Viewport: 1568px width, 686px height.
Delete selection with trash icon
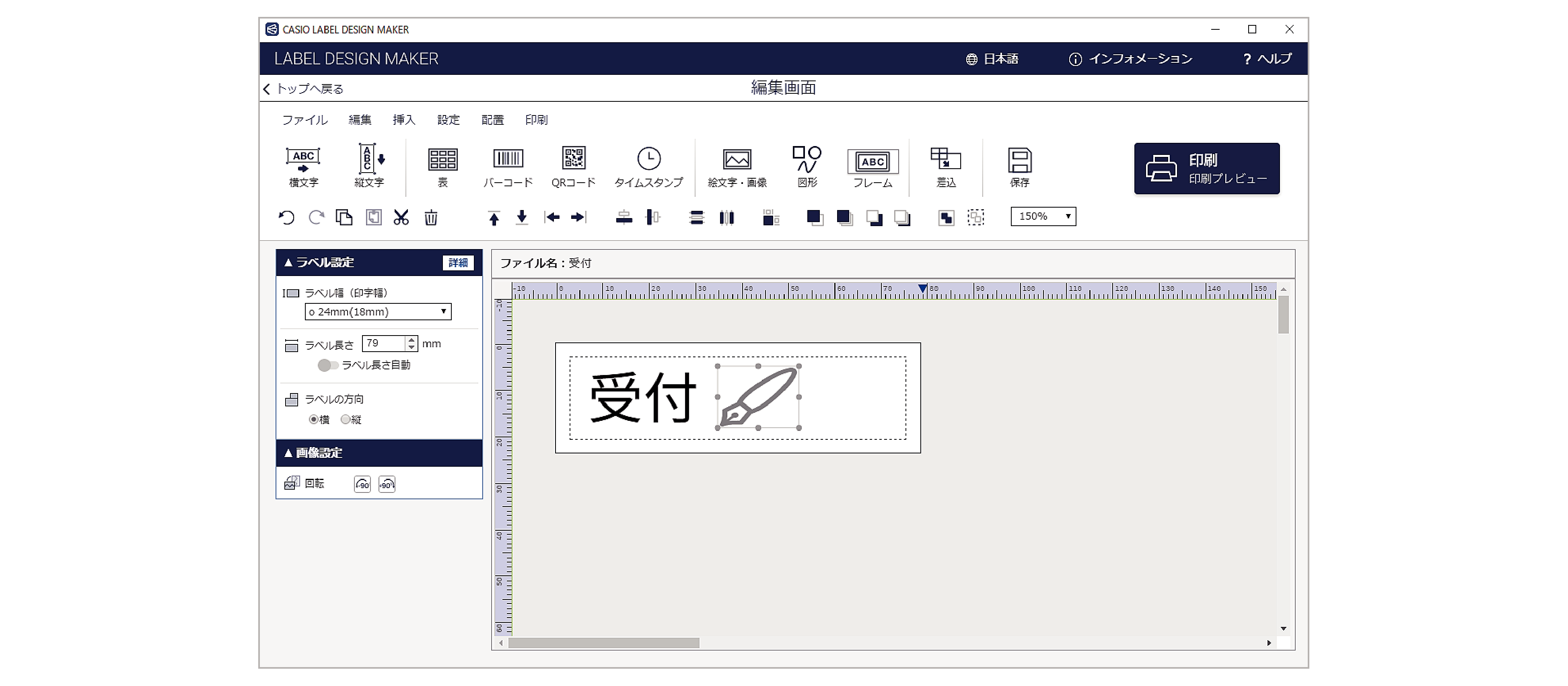tap(431, 217)
